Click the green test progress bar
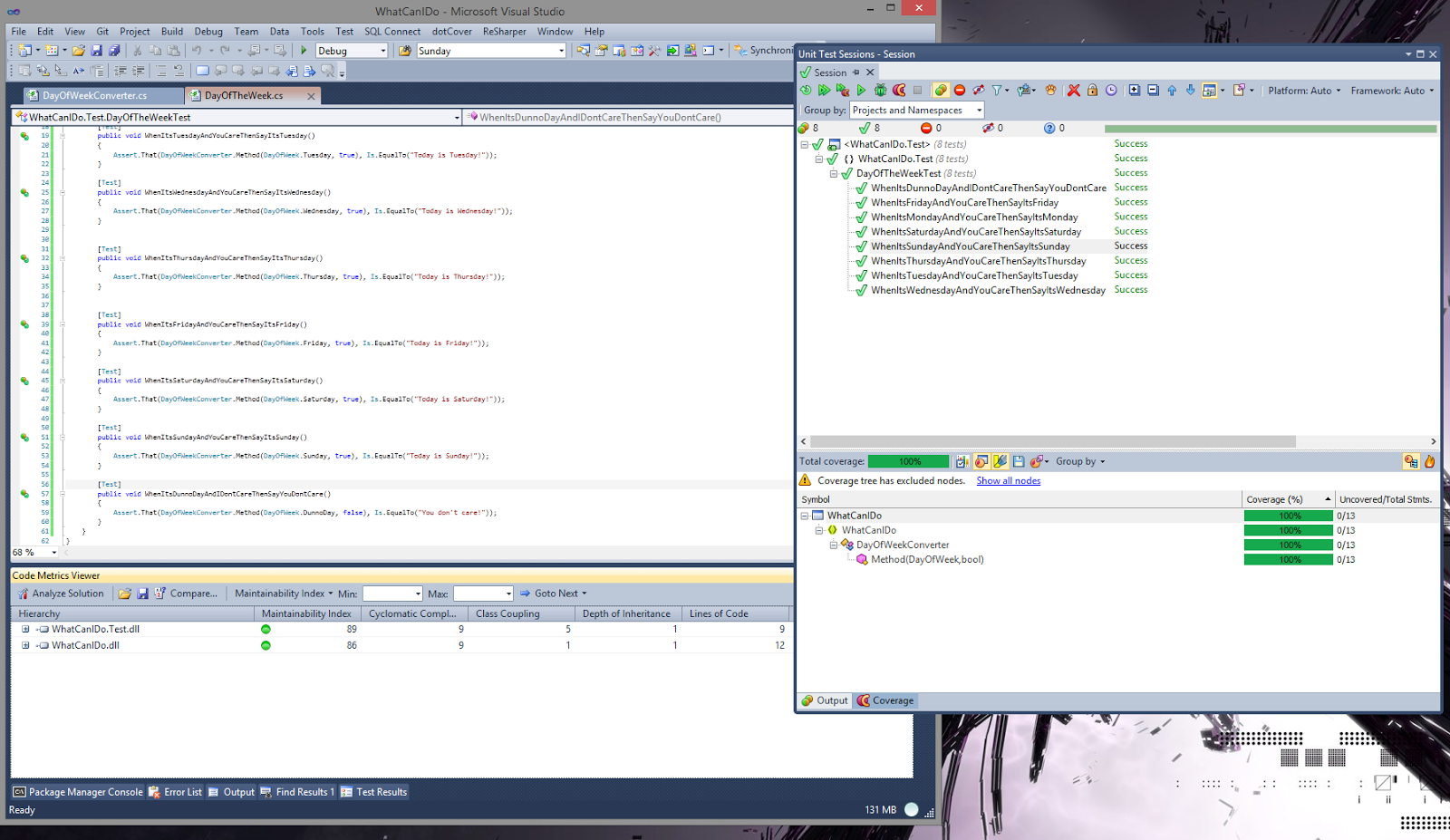Screen dimensions: 1450x840 coord(1271,129)
